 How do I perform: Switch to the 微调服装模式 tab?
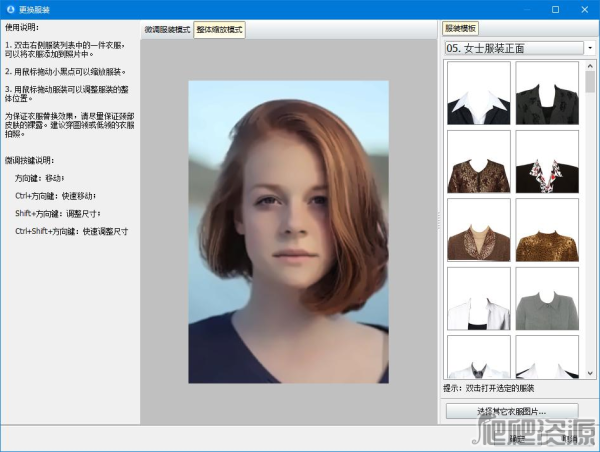(167, 30)
